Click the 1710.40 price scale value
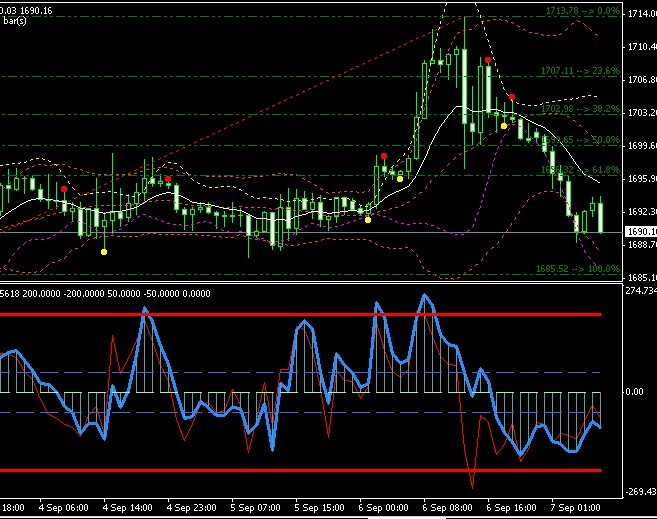 [642, 47]
